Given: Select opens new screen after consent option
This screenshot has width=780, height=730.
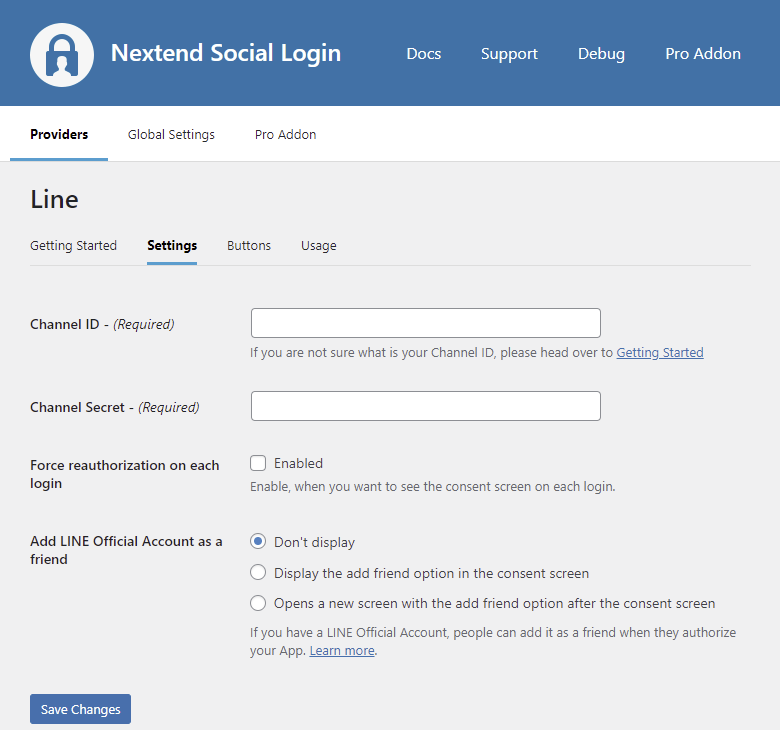Looking at the screenshot, I should coord(258,603).
